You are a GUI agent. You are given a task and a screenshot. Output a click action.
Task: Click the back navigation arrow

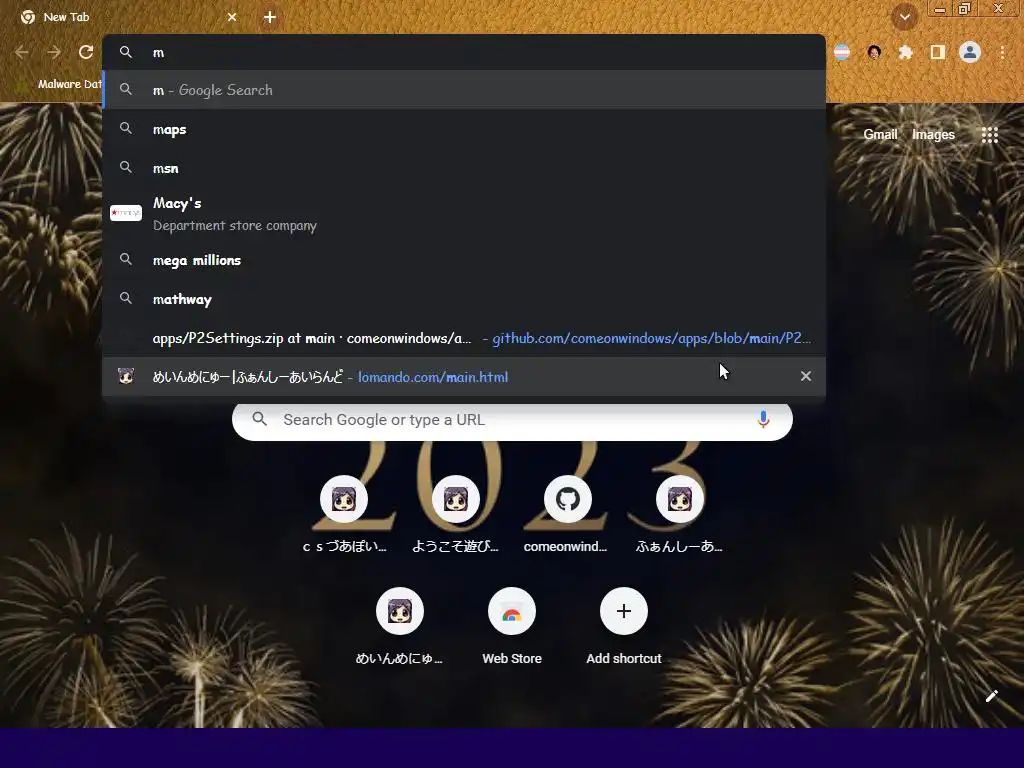22,52
